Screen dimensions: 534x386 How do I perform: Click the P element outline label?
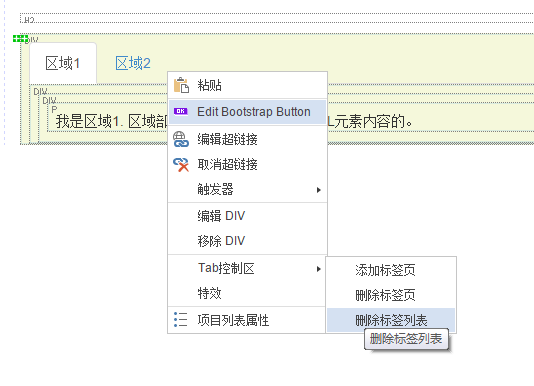pos(54,109)
